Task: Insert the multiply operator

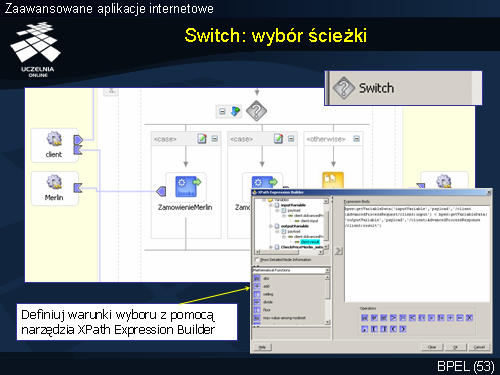Action: point(470,318)
